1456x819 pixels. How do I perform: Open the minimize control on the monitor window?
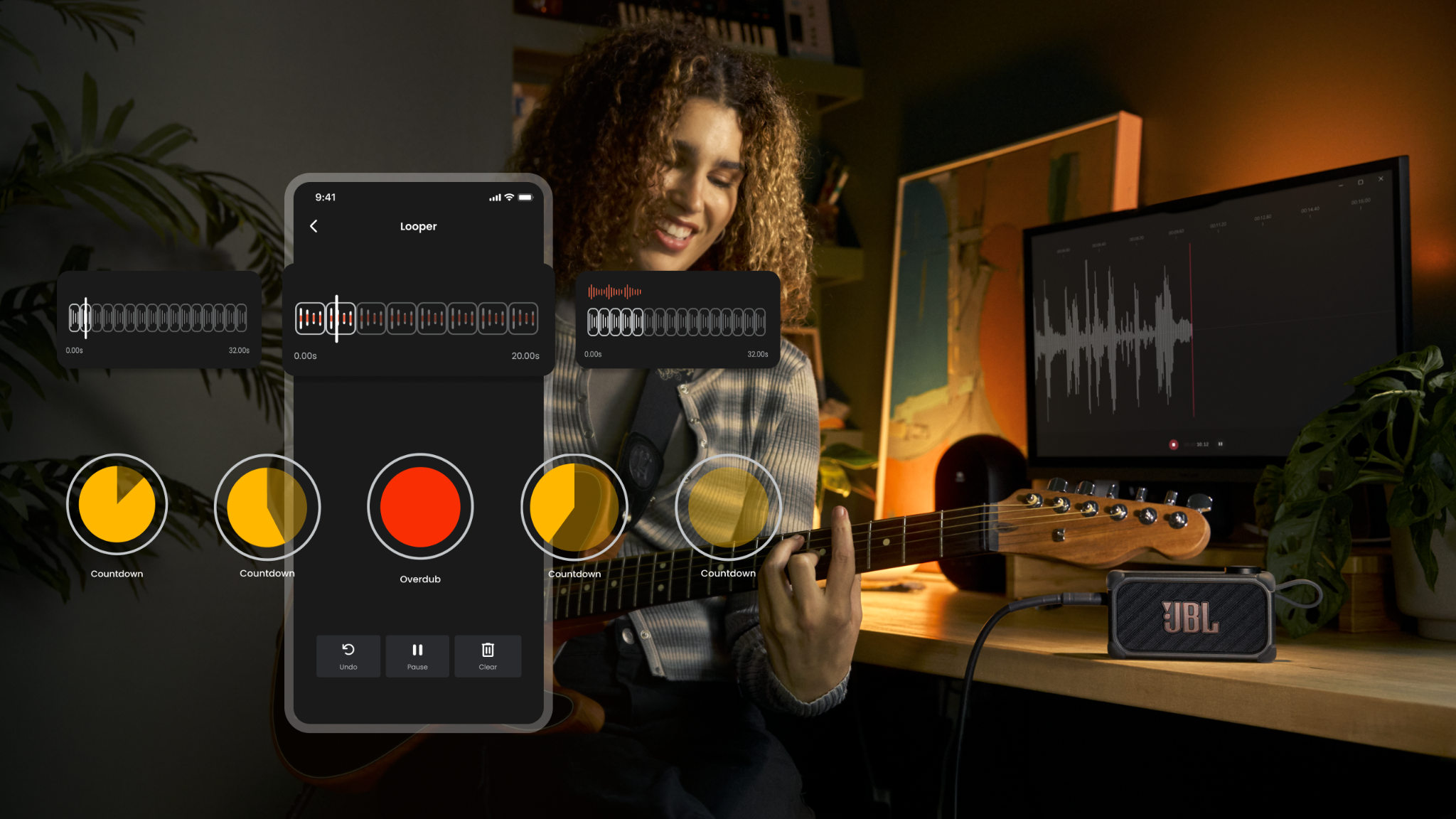click(x=1341, y=185)
